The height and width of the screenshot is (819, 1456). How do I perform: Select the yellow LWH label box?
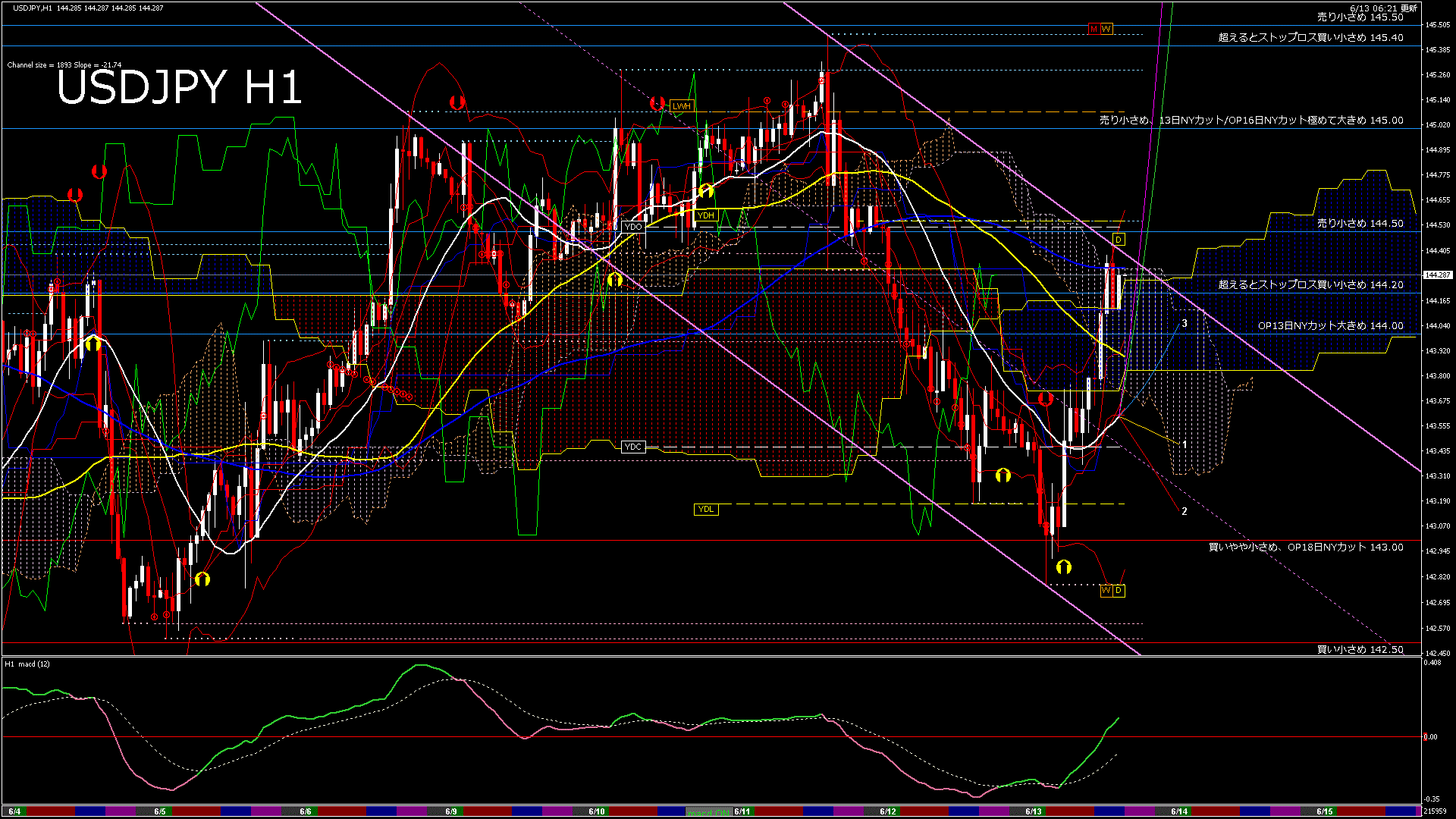click(682, 106)
